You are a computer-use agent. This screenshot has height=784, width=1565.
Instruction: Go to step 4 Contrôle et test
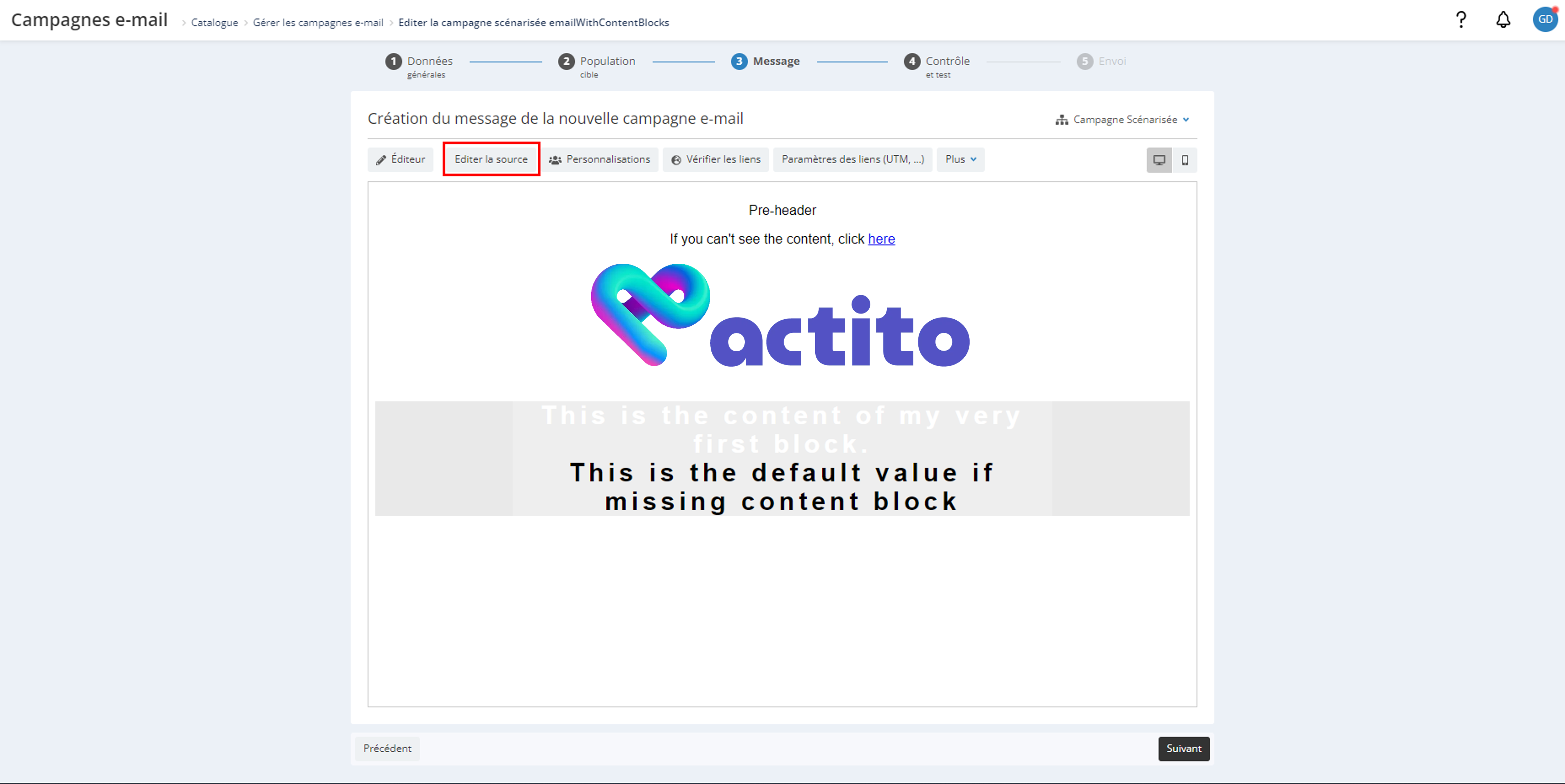coord(937,65)
